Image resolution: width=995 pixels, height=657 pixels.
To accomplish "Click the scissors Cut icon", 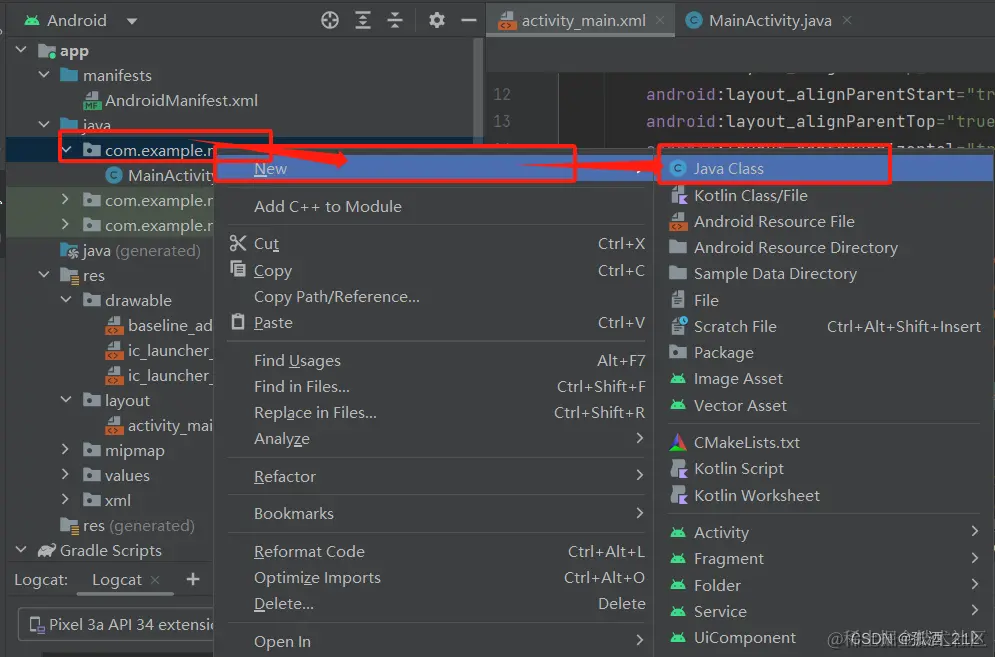I will point(238,243).
